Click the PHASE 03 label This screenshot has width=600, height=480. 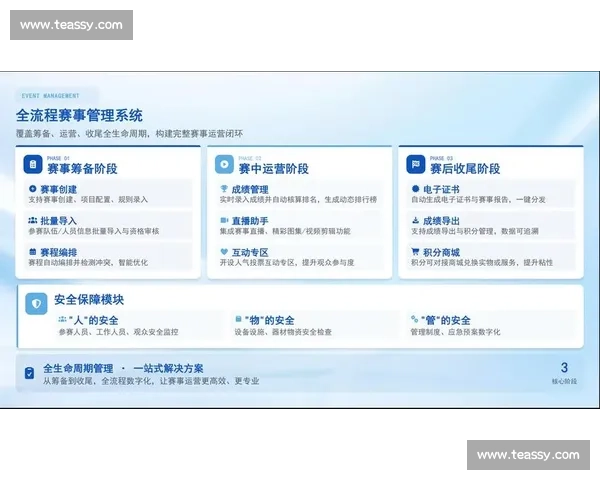click(x=441, y=158)
